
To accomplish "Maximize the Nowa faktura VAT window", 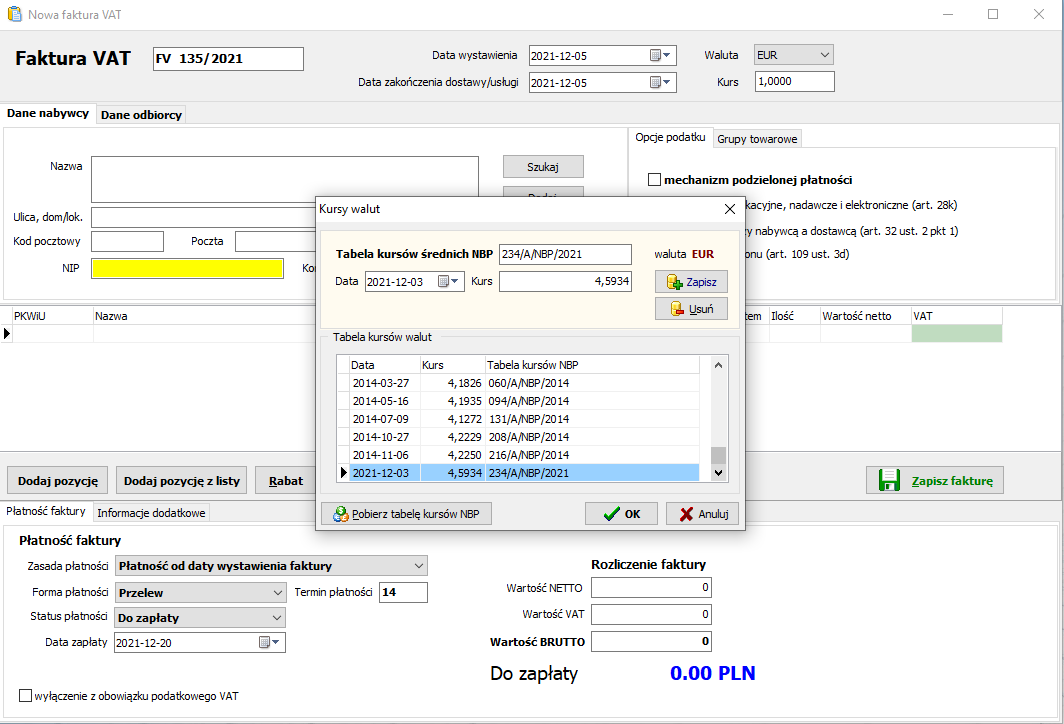I will (x=993, y=14).
